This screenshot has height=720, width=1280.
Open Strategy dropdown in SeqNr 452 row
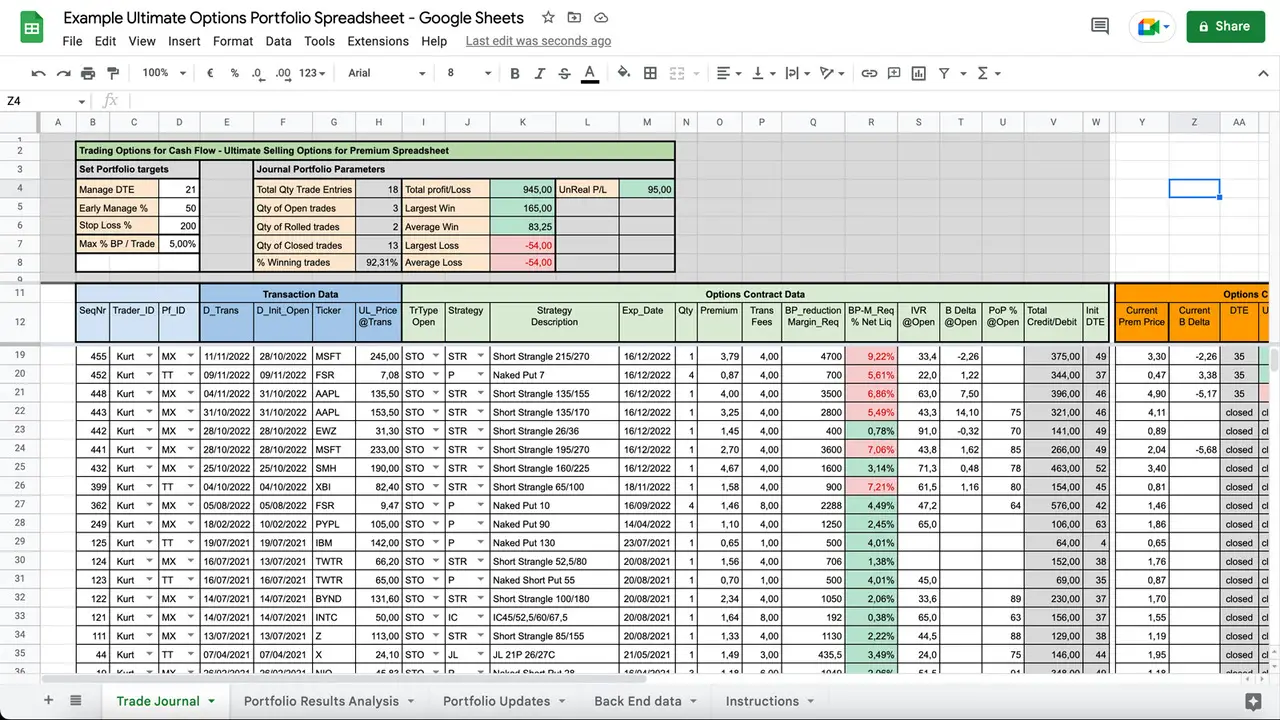[x=480, y=375]
